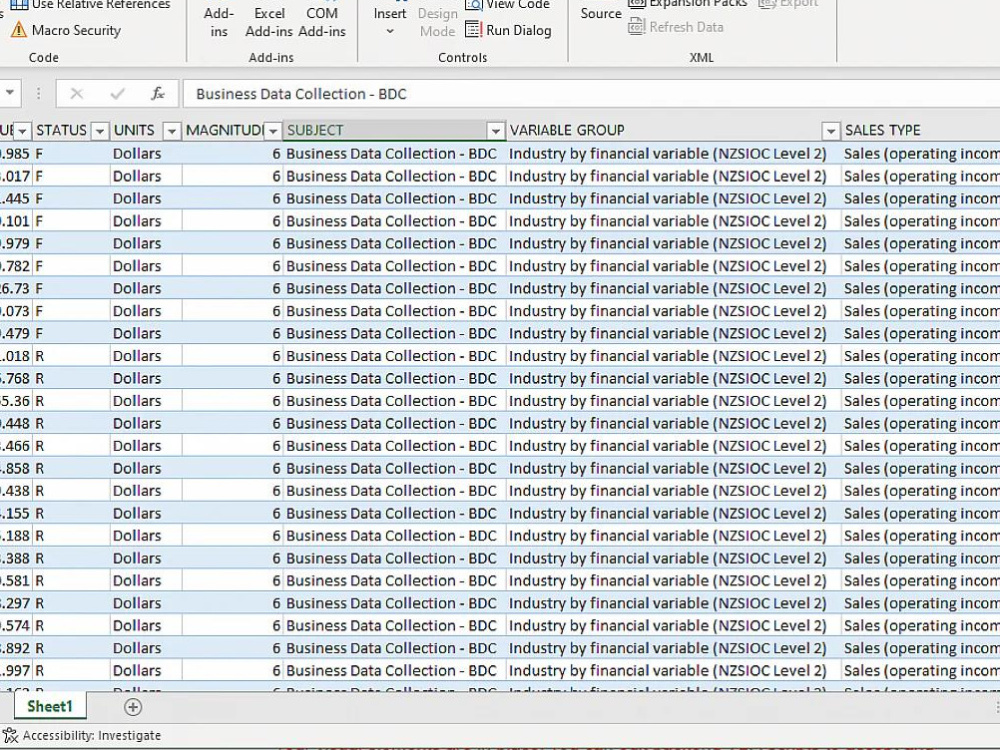Open the VARIABLE GROUP filter dropdown

coord(830,131)
